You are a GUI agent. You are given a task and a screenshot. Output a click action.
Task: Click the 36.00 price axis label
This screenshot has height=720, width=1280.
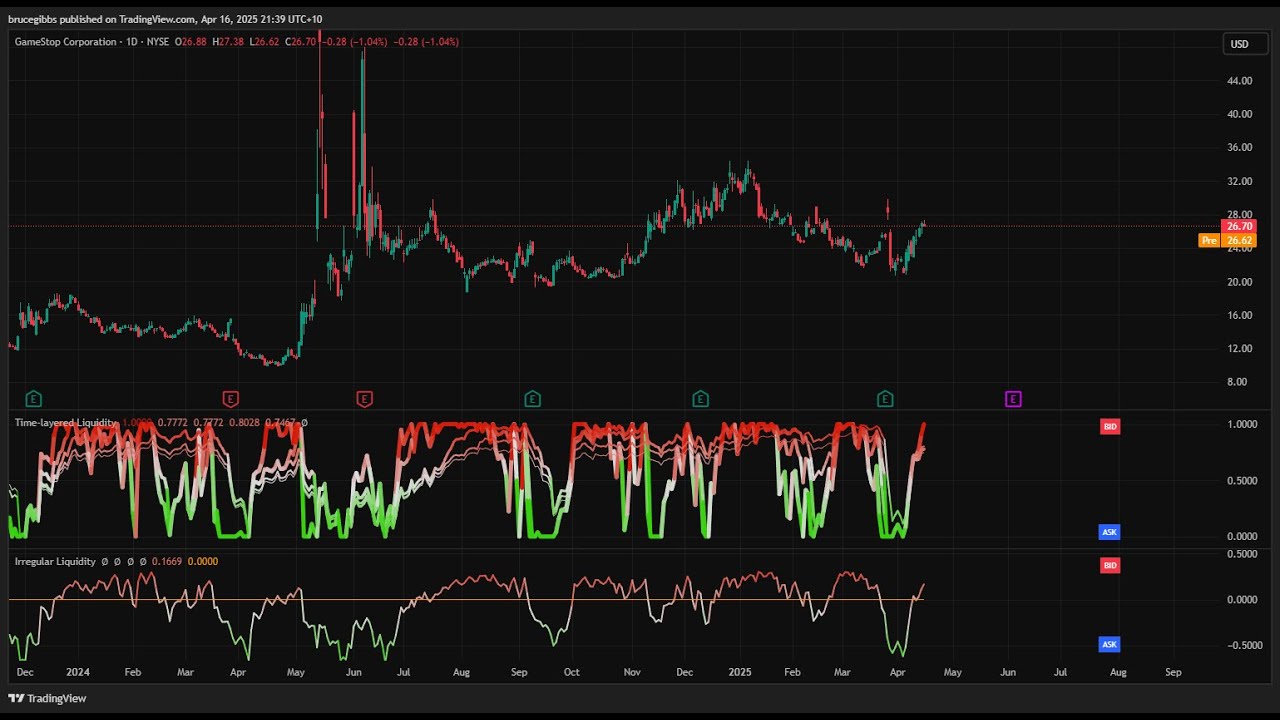pos(1239,148)
